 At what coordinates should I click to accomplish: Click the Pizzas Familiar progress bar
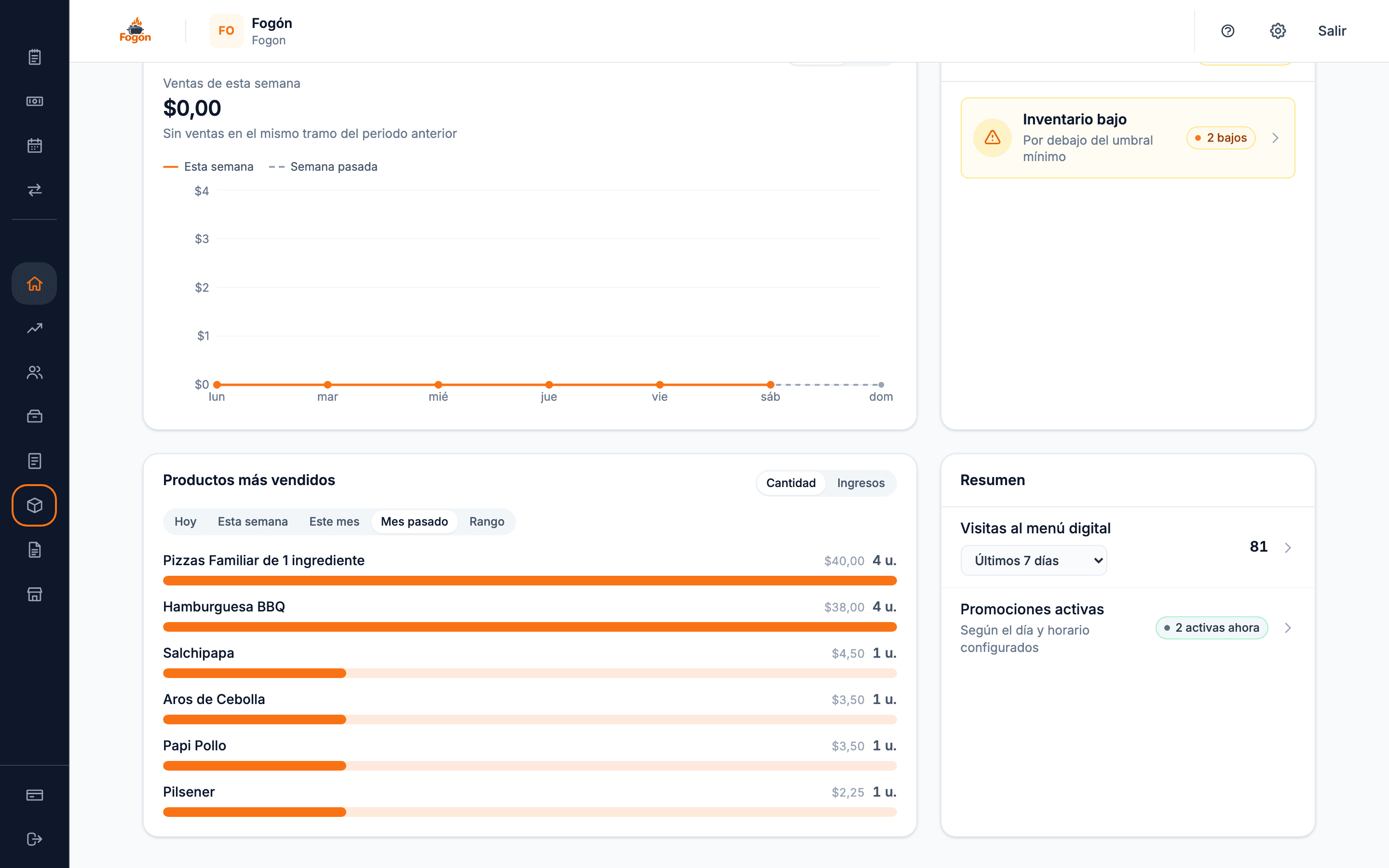point(530,581)
